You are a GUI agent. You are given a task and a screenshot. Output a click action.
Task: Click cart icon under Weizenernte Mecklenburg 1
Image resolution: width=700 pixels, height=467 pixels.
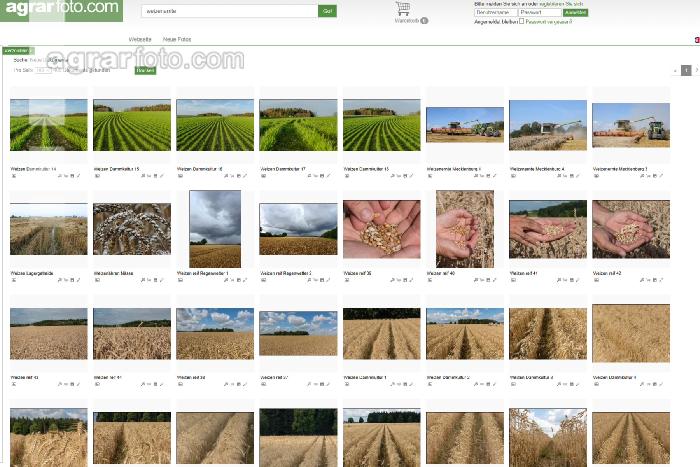(x=482, y=176)
